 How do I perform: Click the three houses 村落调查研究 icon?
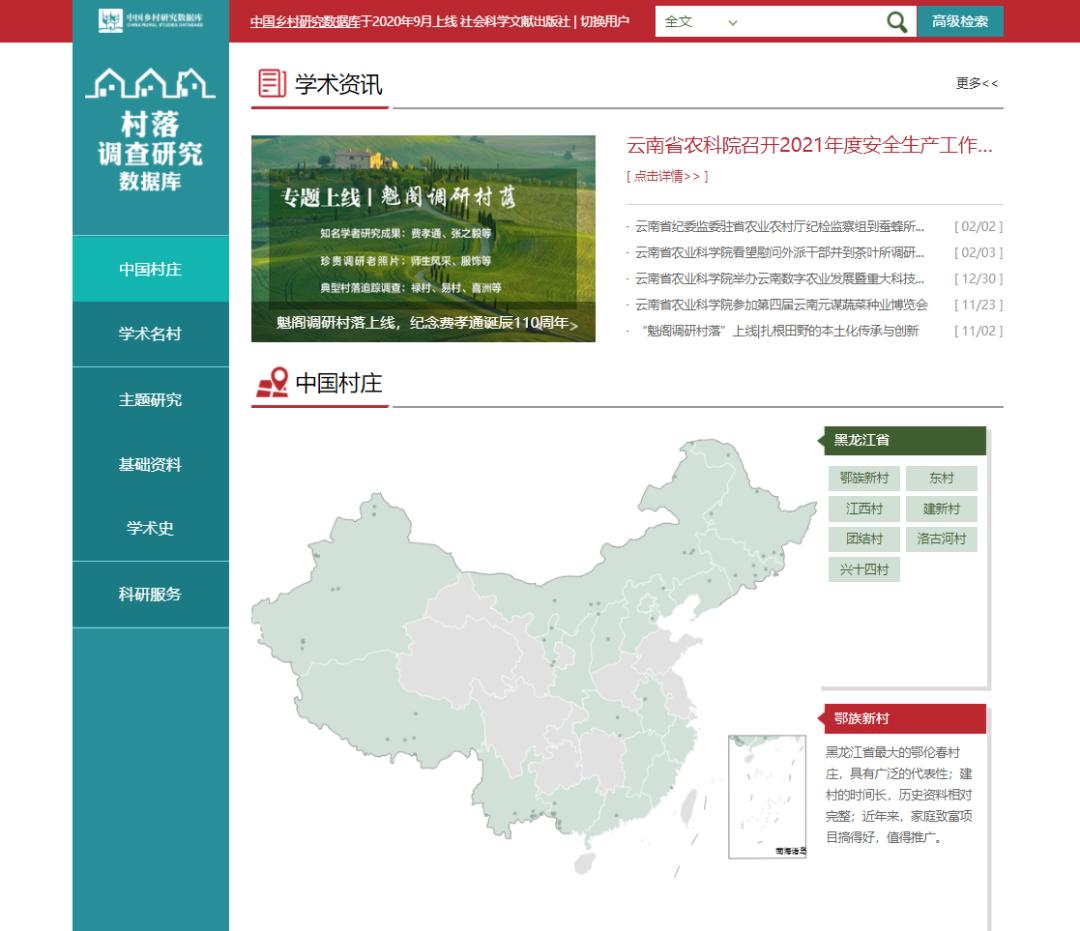coord(150,83)
